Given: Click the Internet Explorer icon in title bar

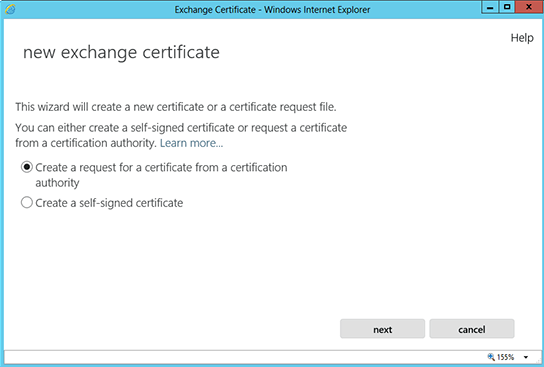Looking at the screenshot, I should [10, 9].
